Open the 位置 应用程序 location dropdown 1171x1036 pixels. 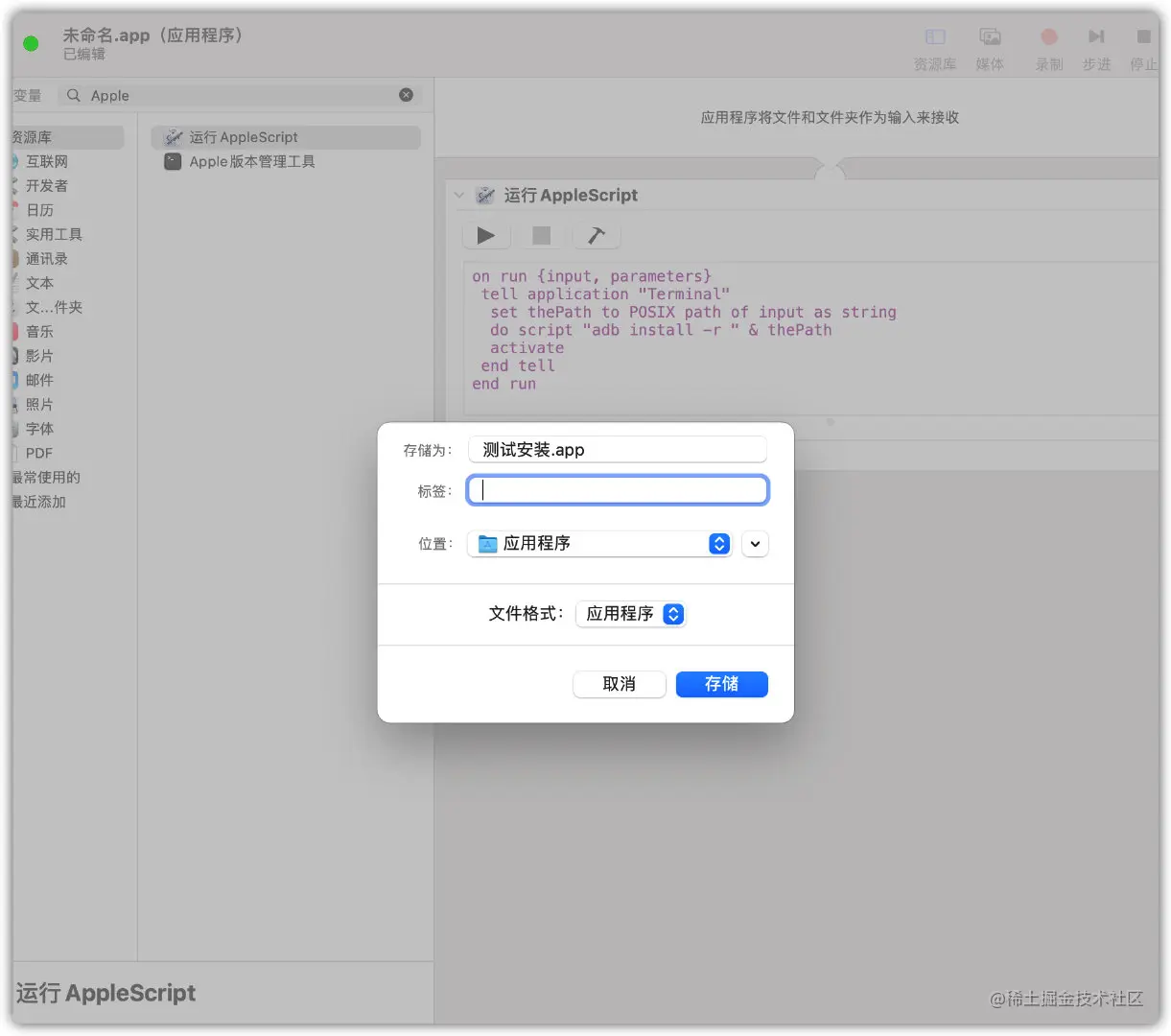click(x=600, y=544)
